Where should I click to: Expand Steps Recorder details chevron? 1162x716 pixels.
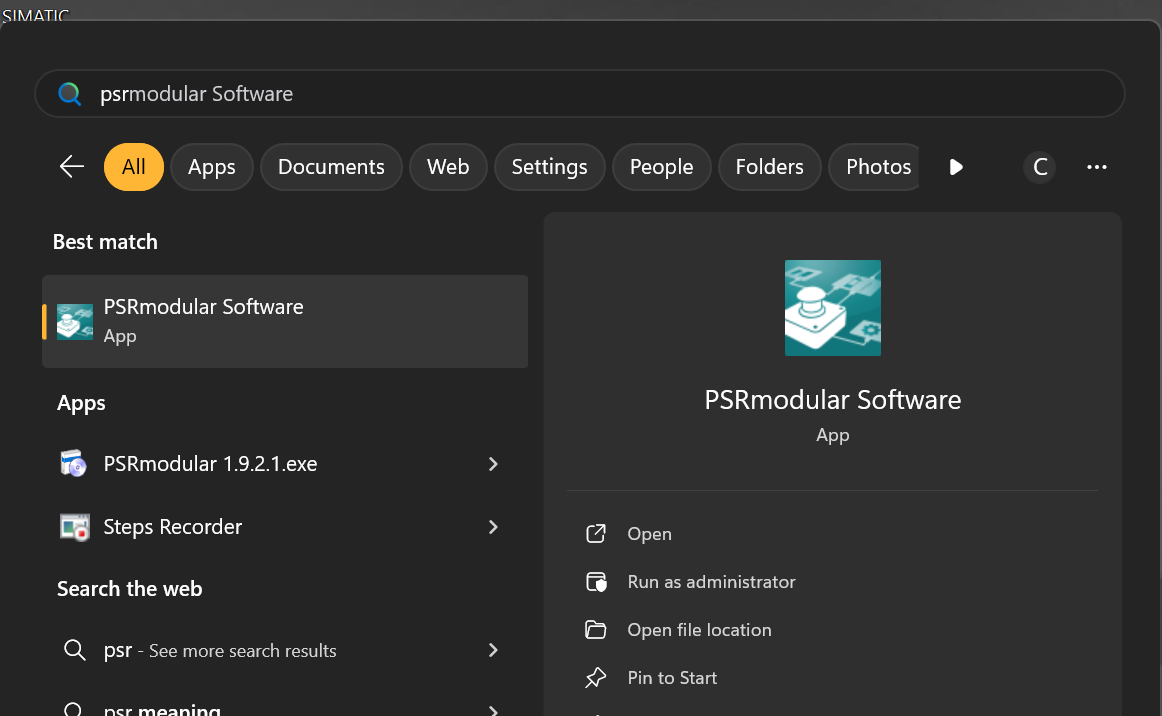click(x=493, y=527)
